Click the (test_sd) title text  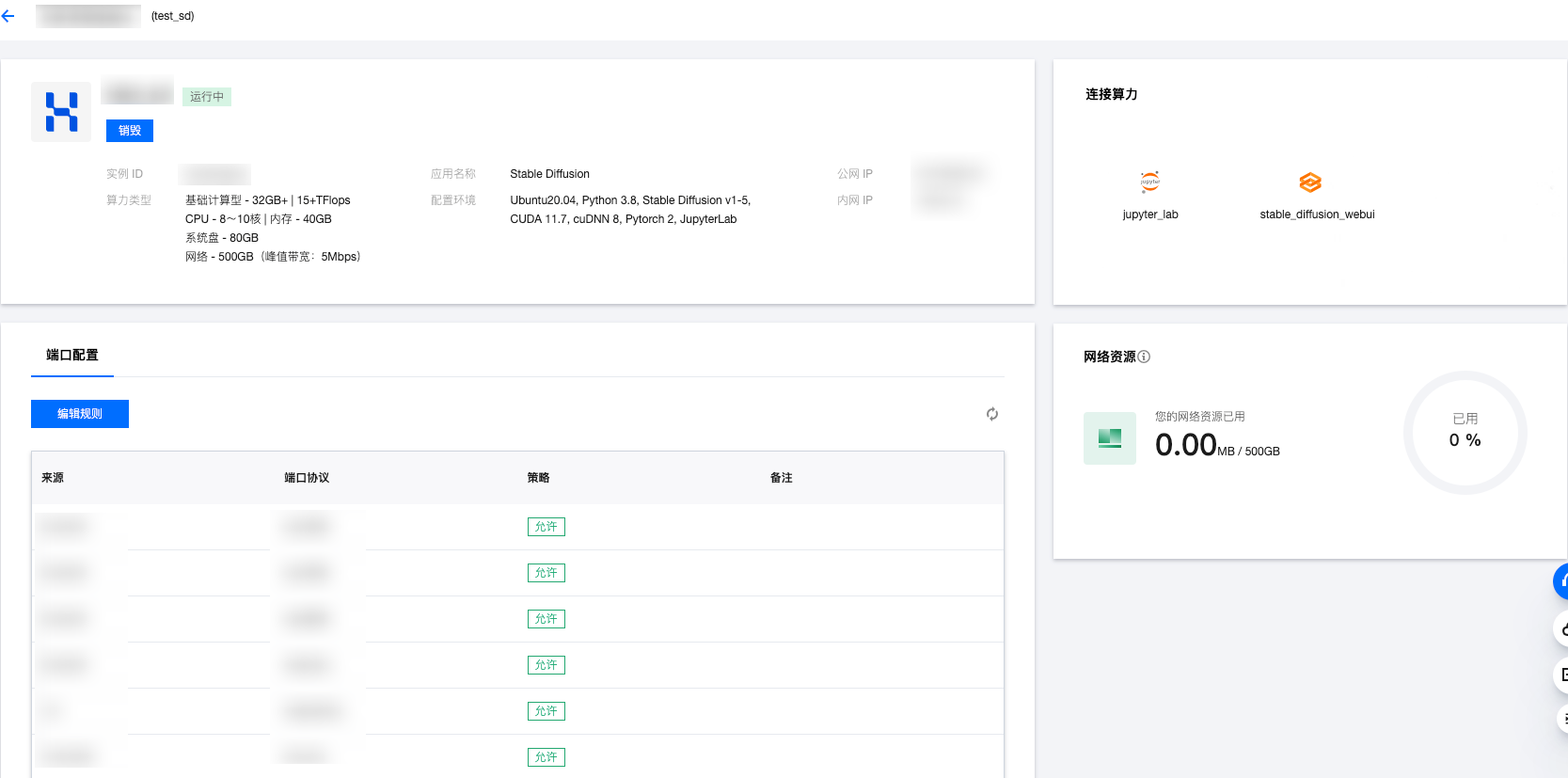pyautogui.click(x=173, y=16)
